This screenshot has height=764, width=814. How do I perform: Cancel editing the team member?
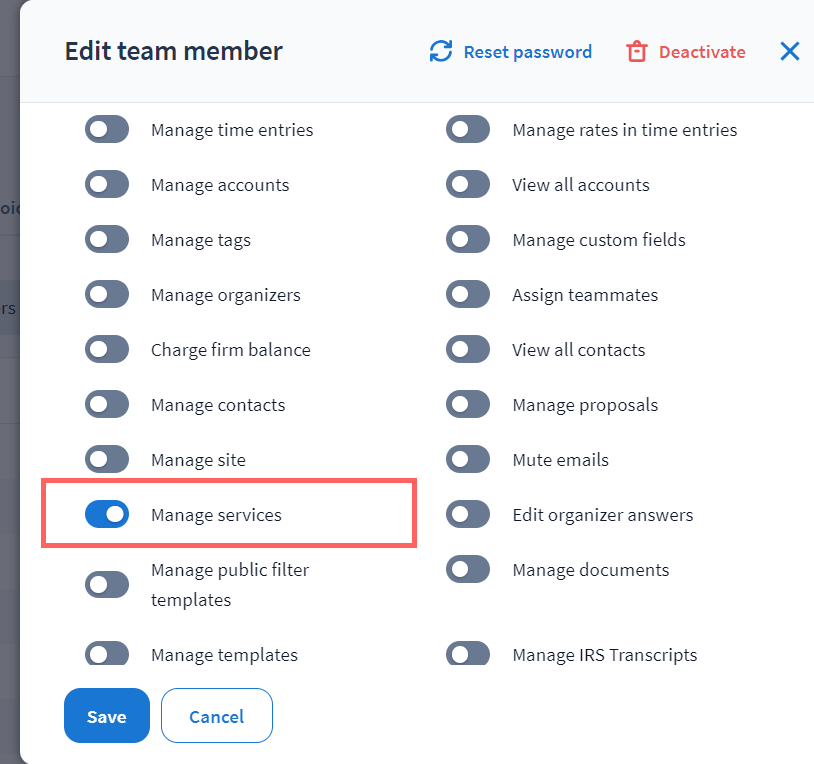click(217, 716)
